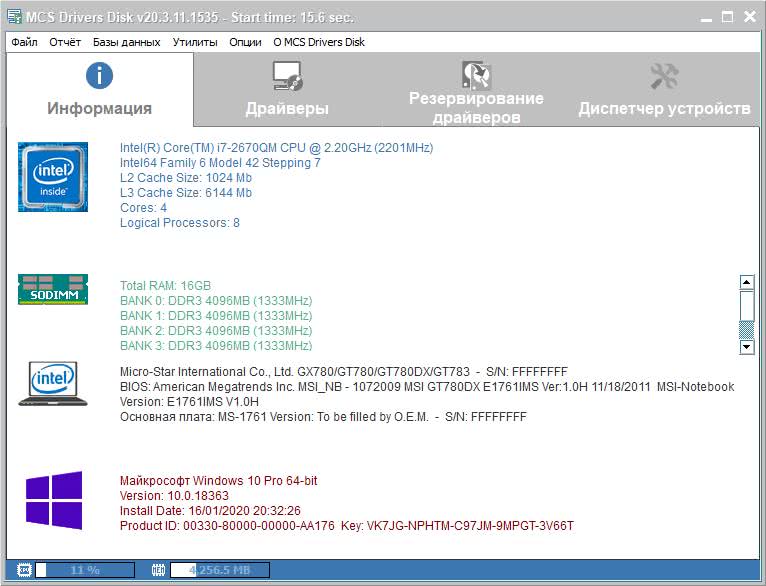Click the BANK 1: DDR3 4096MB row
Viewport: 766px width, 586px height.
pos(216,315)
